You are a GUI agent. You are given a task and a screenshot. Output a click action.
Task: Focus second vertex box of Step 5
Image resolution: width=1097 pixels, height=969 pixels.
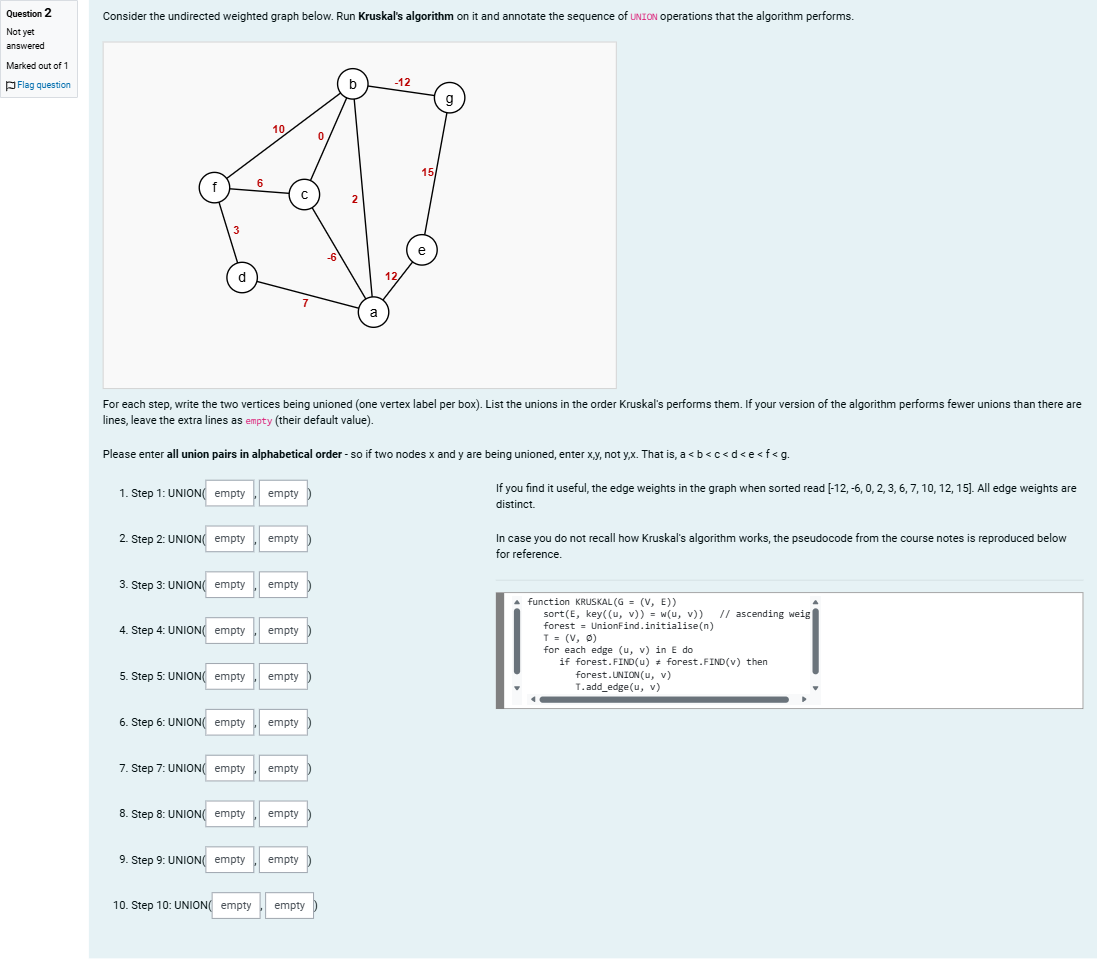click(x=283, y=676)
